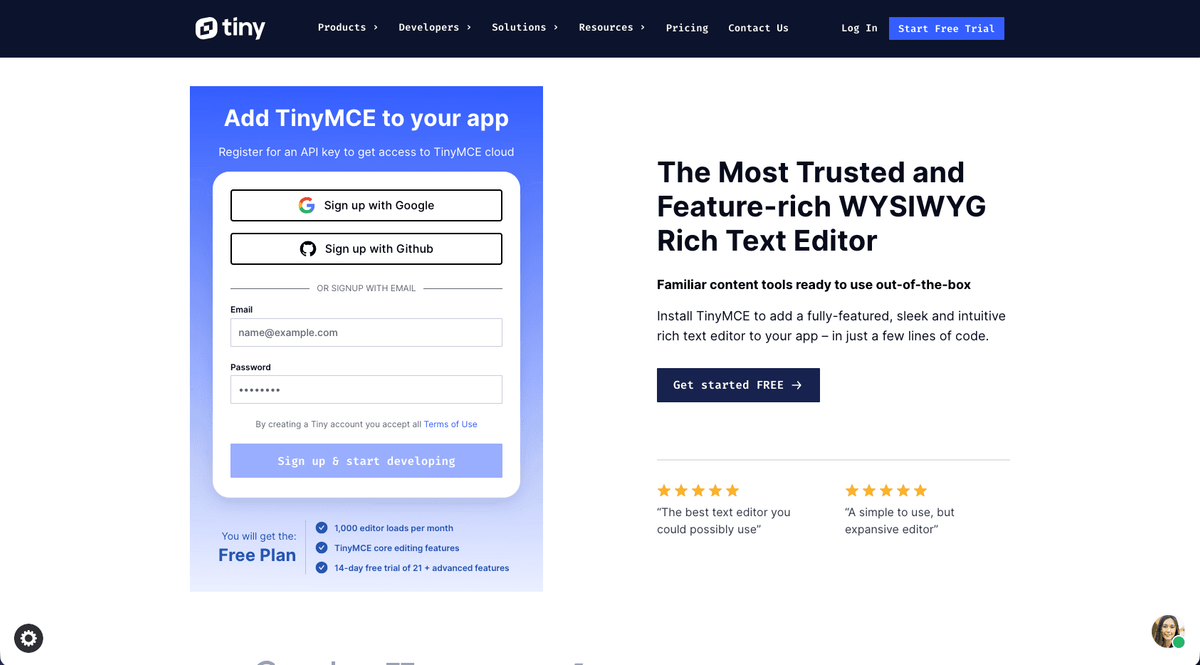The height and width of the screenshot is (665, 1200).
Task: Click the Github octocat icon
Action: pos(308,249)
